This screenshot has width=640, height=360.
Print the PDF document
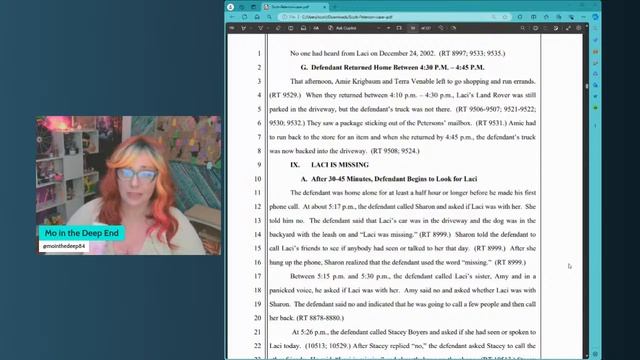(536, 28)
